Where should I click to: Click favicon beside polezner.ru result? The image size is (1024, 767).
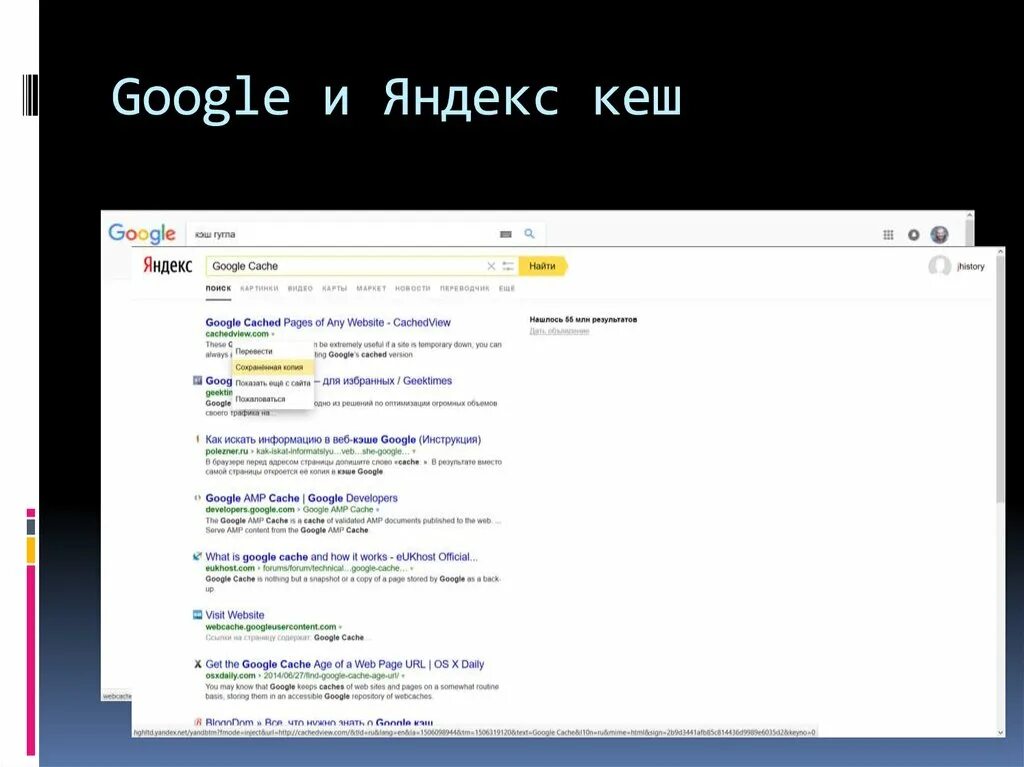(x=198, y=439)
